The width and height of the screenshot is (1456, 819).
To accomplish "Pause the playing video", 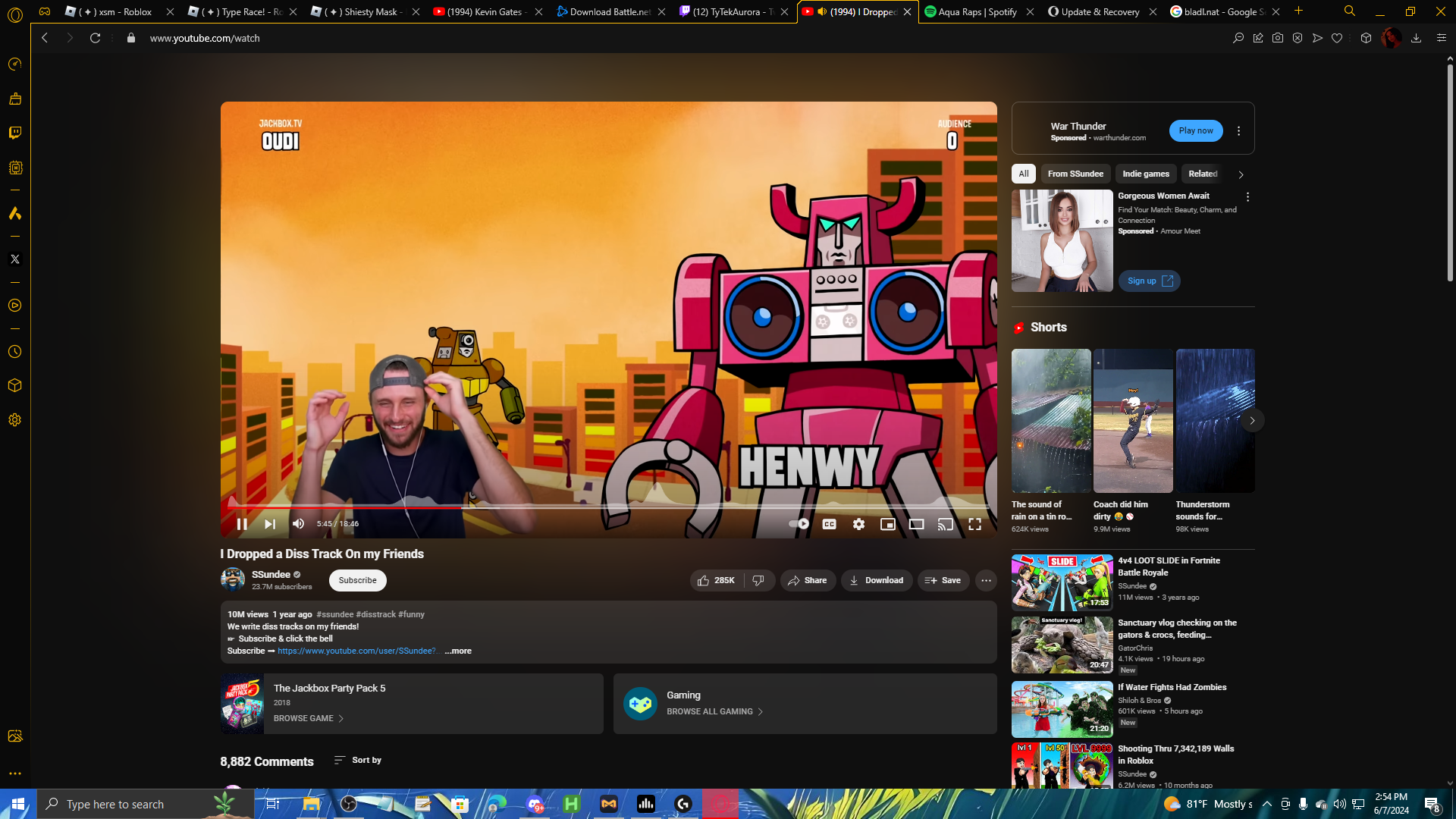I will [242, 524].
